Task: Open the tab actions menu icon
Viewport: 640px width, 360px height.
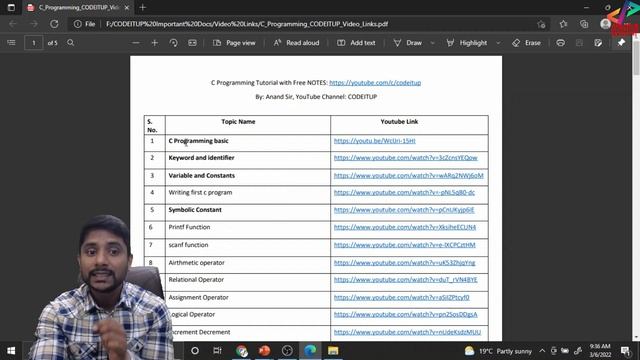Action: pos(11,7)
